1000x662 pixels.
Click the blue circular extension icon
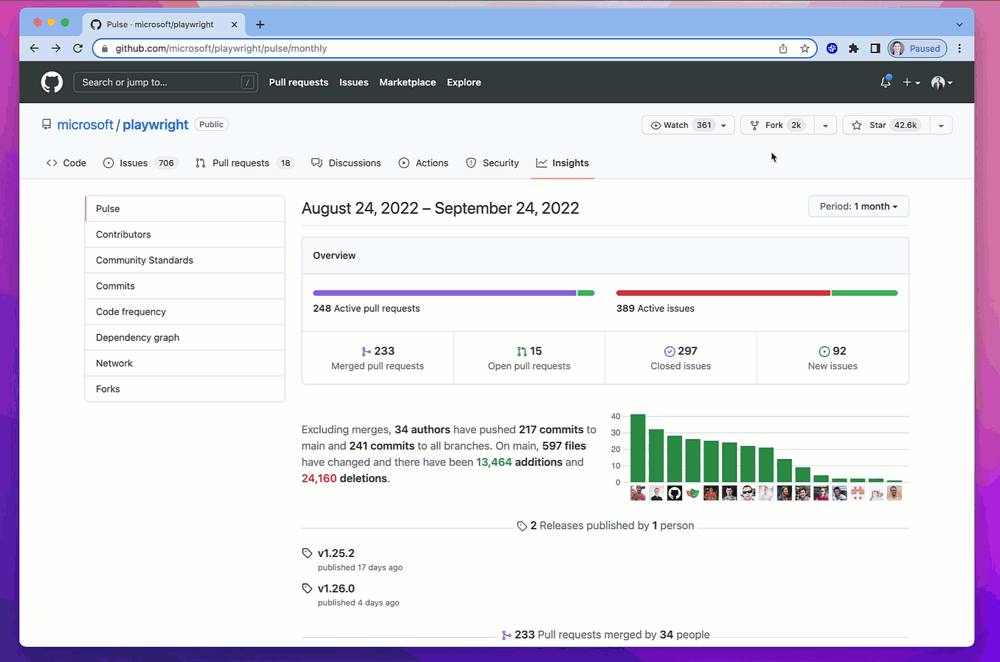click(x=832, y=48)
